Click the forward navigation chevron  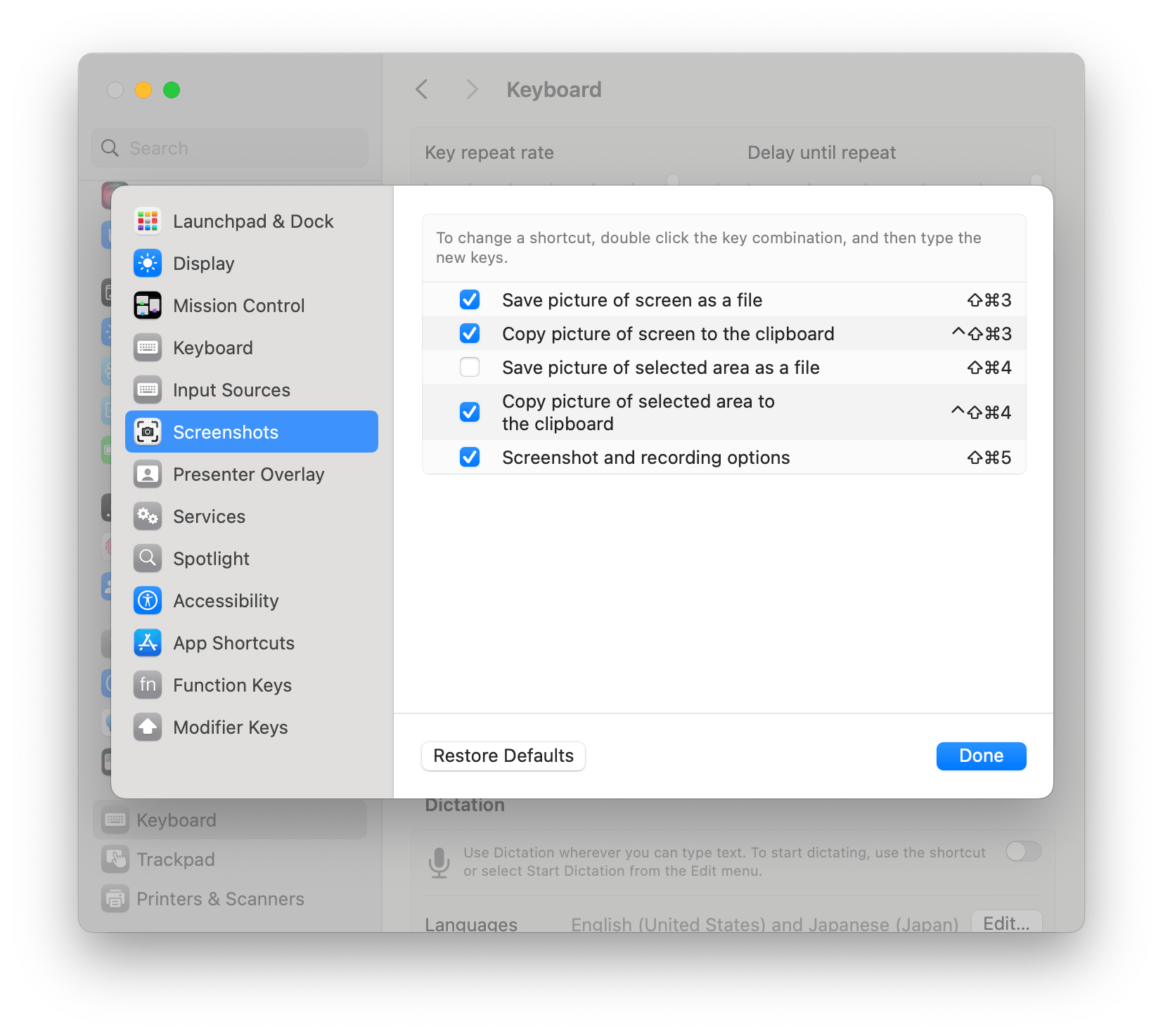pos(471,89)
